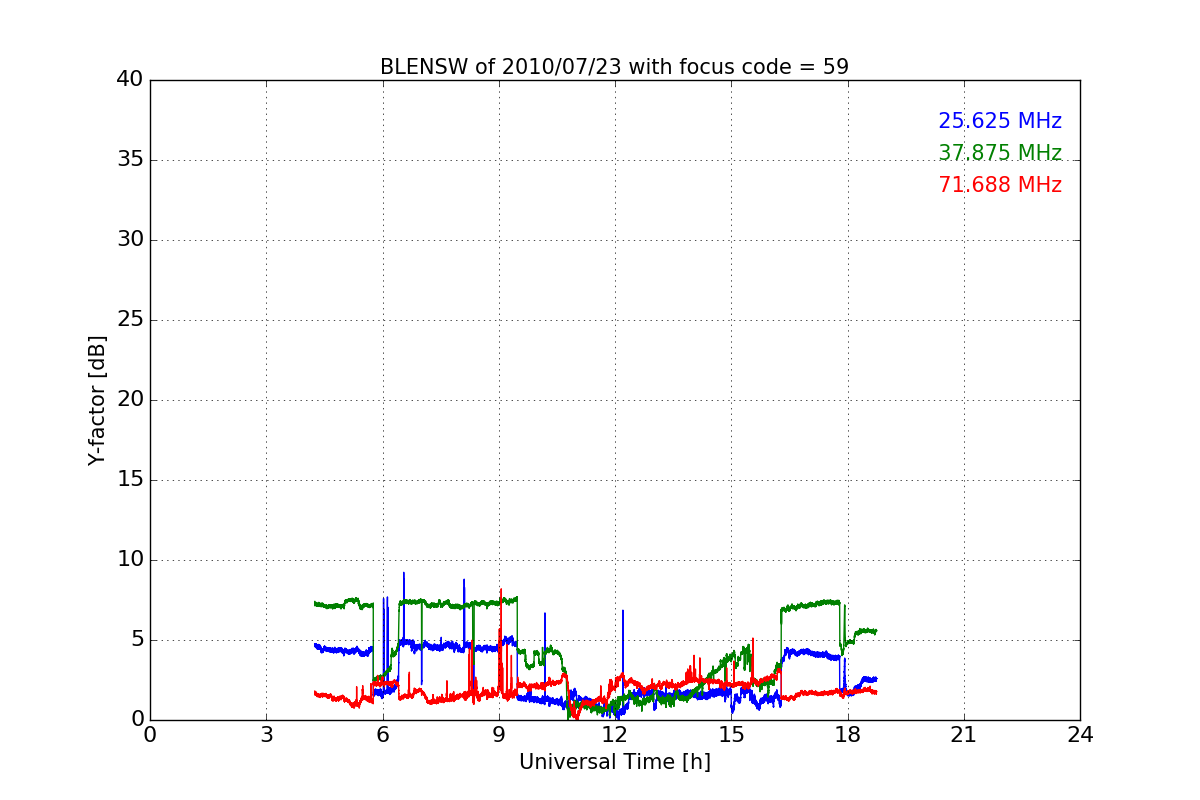Click the y-axis tick label 10
Viewport: 1200px width, 800px height.
130,560
